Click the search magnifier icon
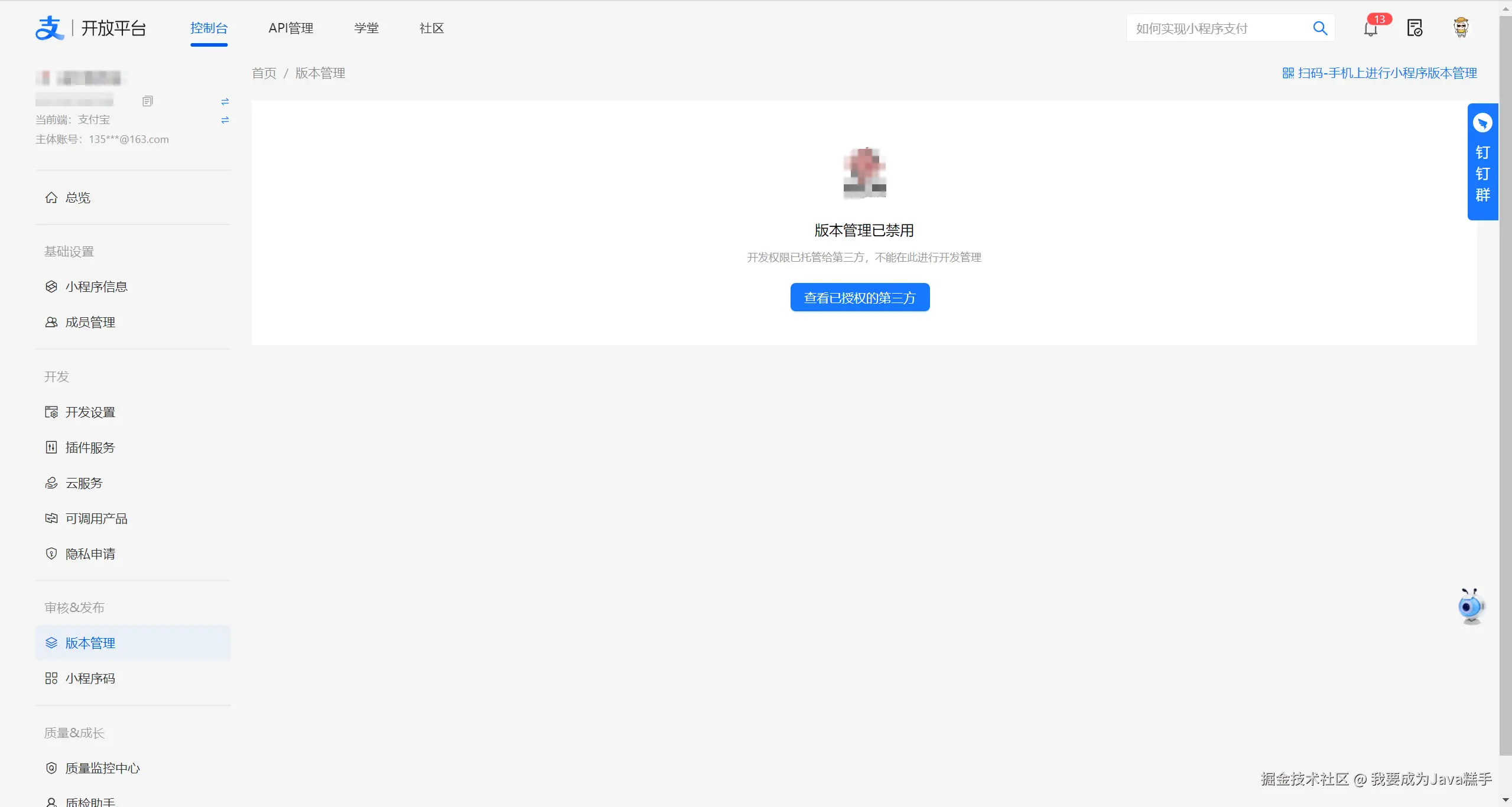 click(1320, 28)
